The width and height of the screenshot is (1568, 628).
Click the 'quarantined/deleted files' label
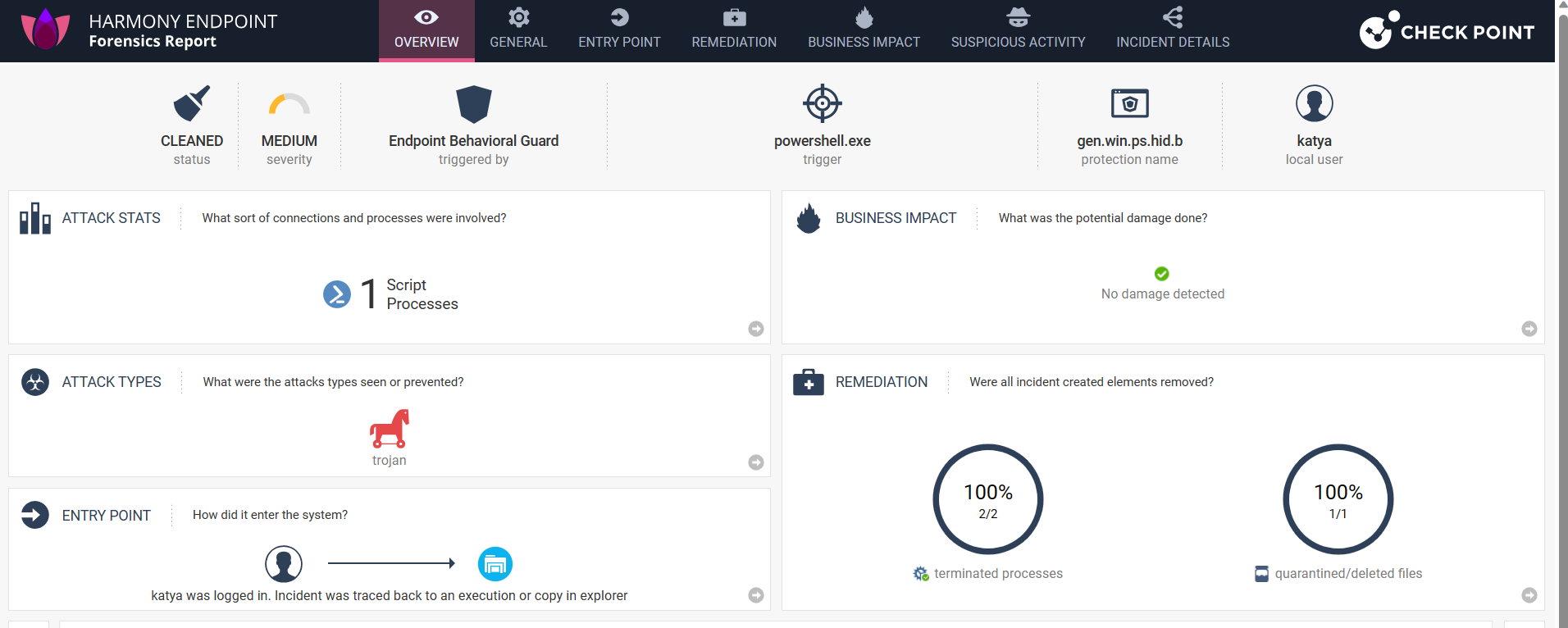tap(1348, 574)
